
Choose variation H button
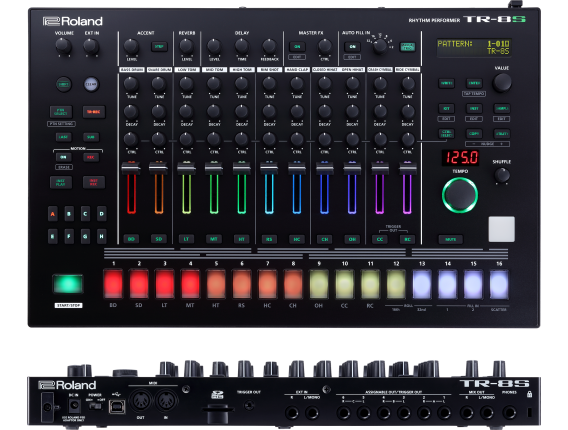[x=102, y=237]
